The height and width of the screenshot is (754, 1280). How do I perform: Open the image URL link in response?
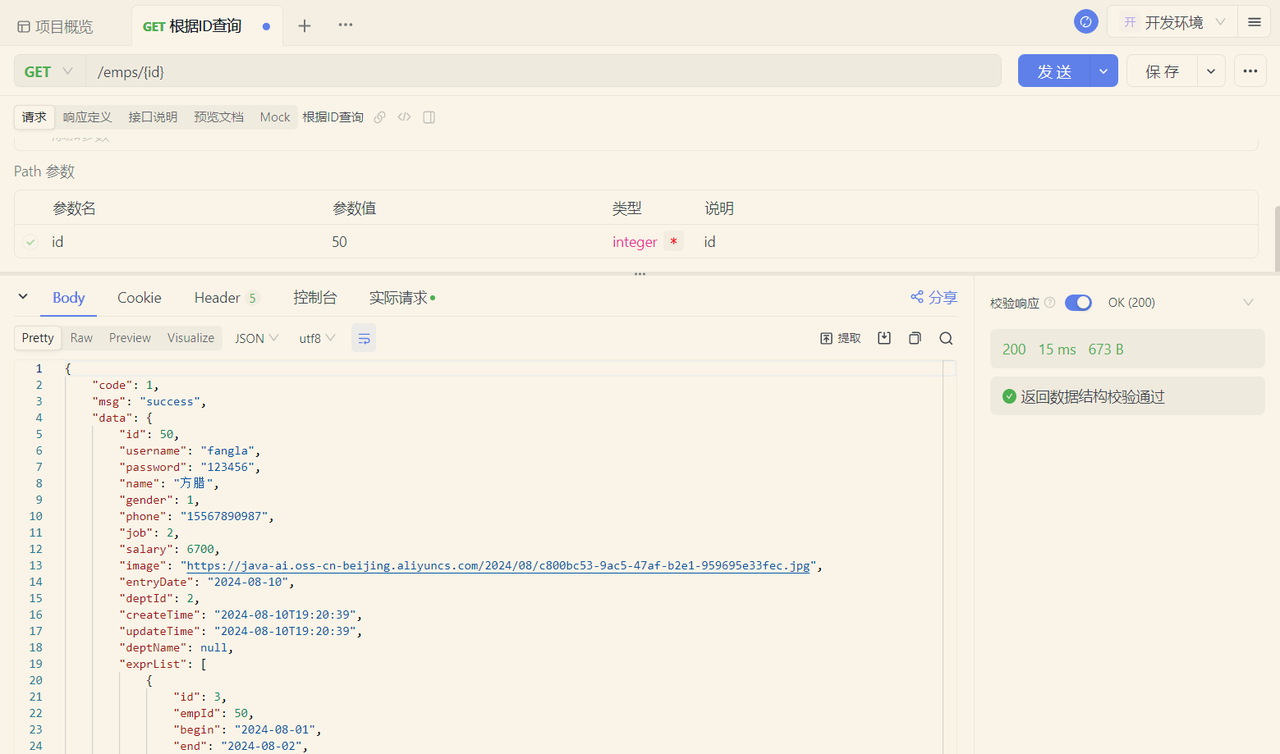coord(498,566)
